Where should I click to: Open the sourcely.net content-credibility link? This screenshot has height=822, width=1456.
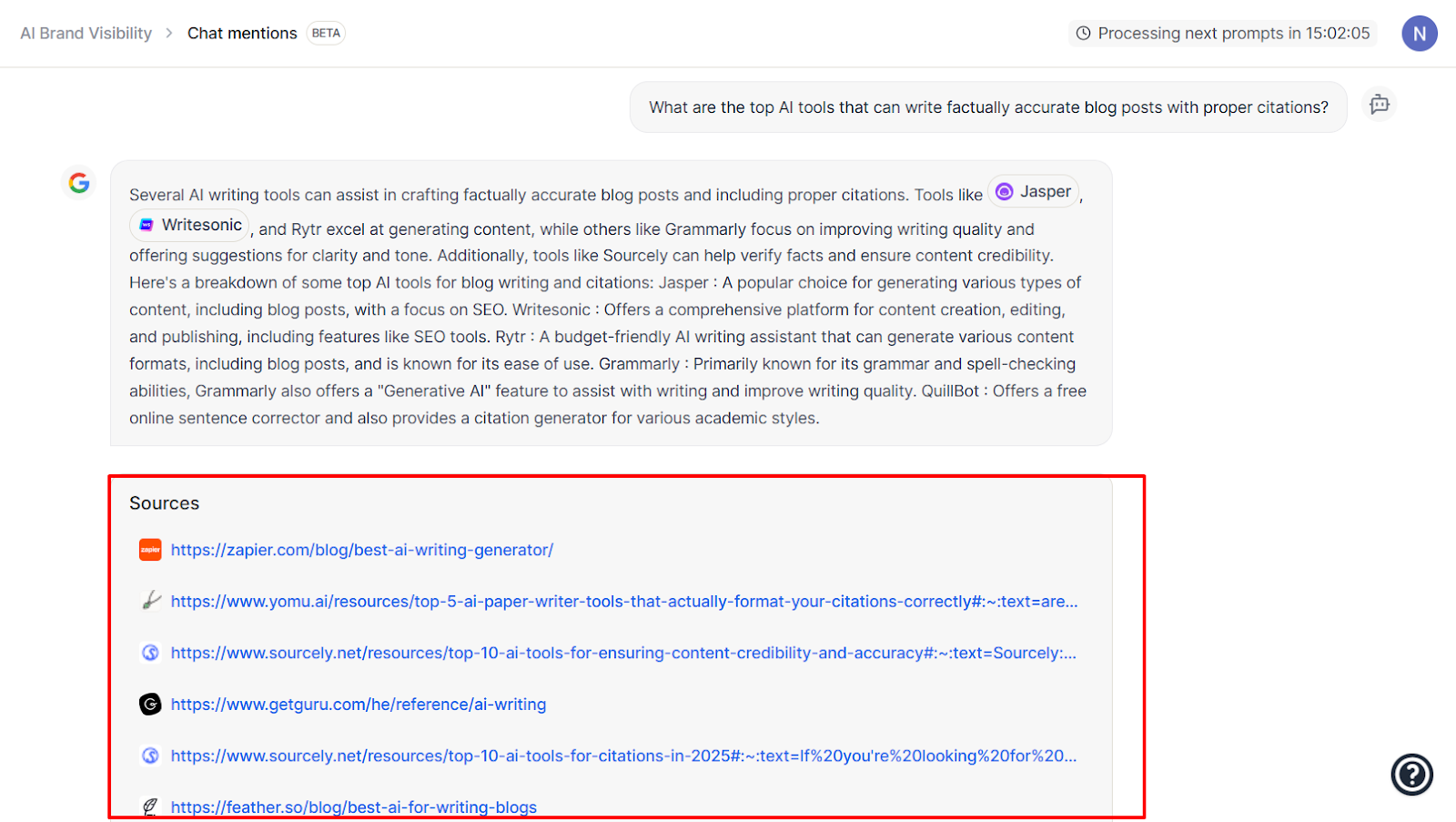pos(623,653)
